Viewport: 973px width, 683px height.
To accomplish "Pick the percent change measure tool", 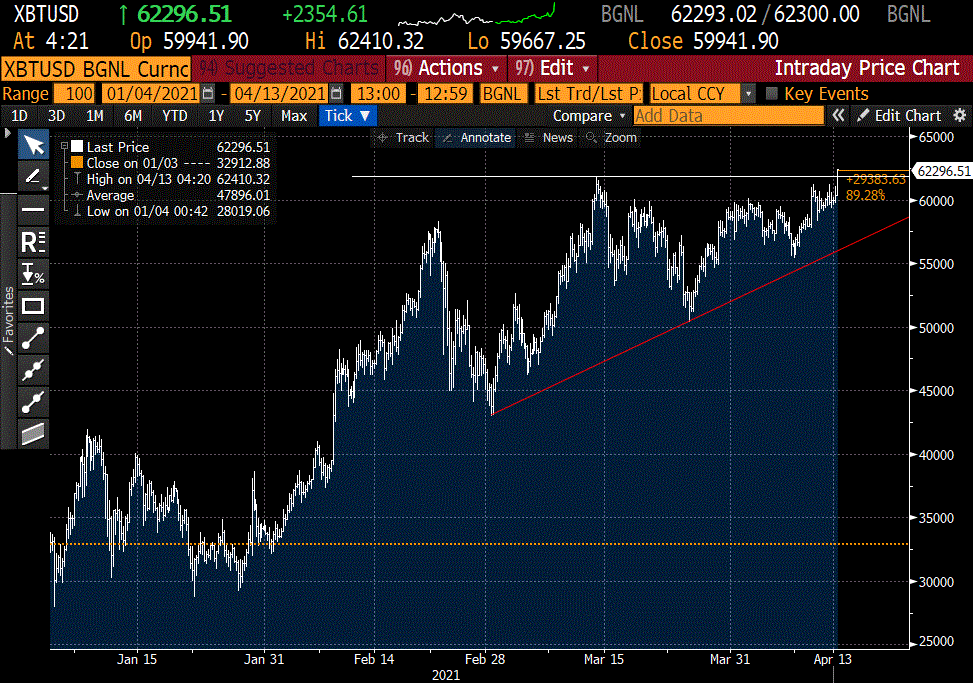I will 33,274.
